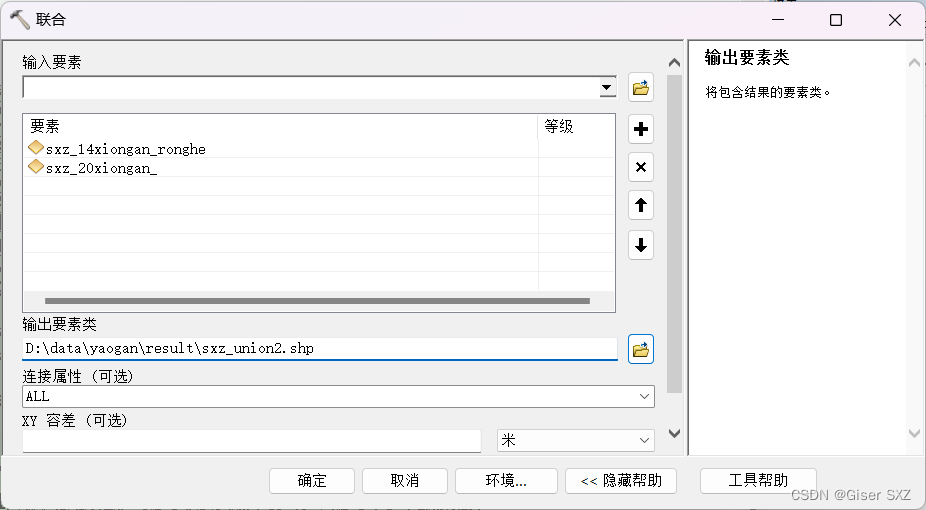Viewport: 926px width, 510px height.
Task: Click 等级 column header
Action: [576, 126]
